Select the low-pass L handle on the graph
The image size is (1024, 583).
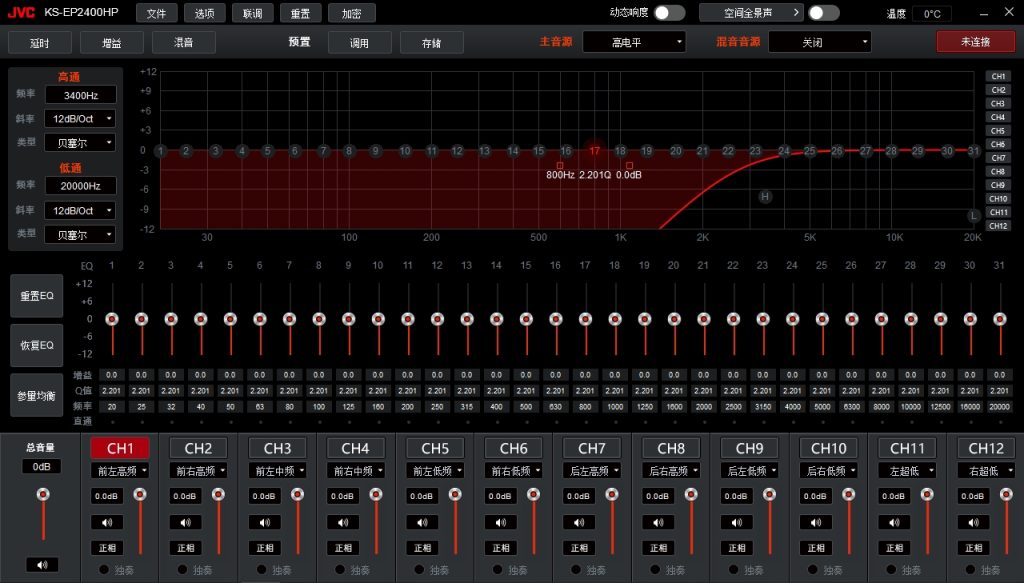[x=973, y=215]
